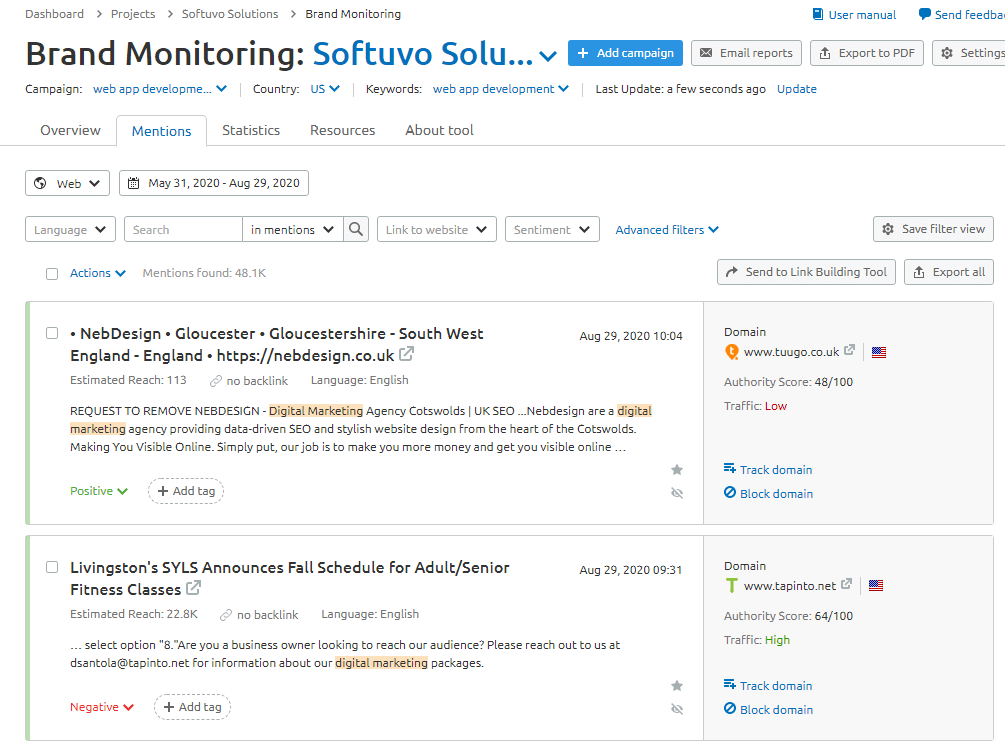Switch to the Overview tab
Screen dimensions: 1005x748
(71, 130)
